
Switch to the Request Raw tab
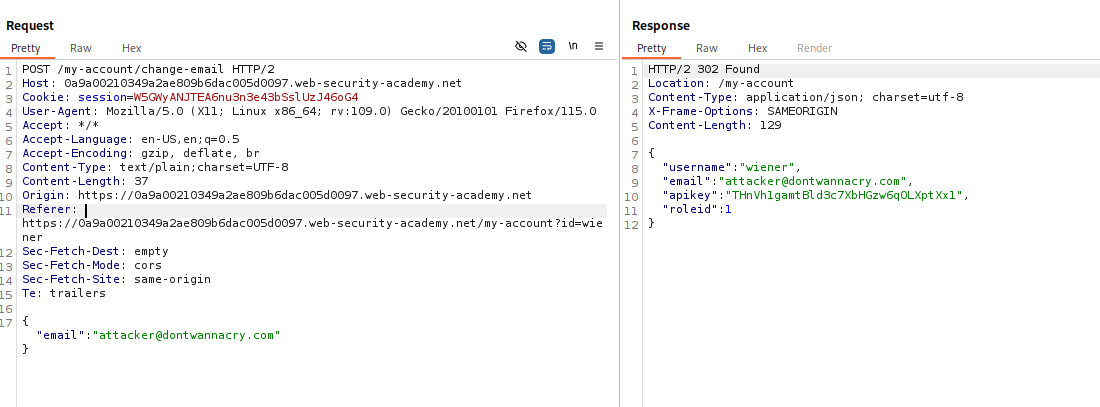click(81, 48)
